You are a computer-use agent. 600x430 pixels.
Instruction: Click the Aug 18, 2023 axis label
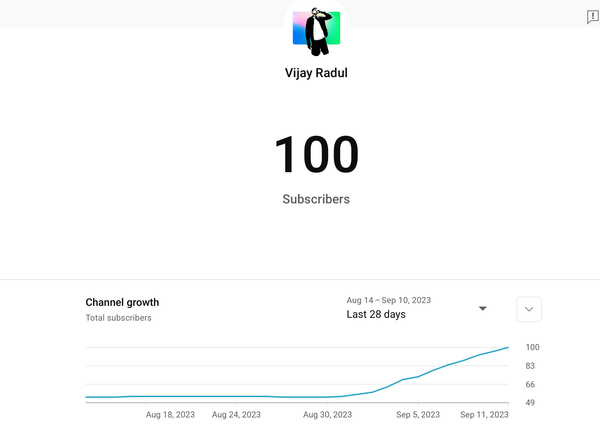(170, 414)
